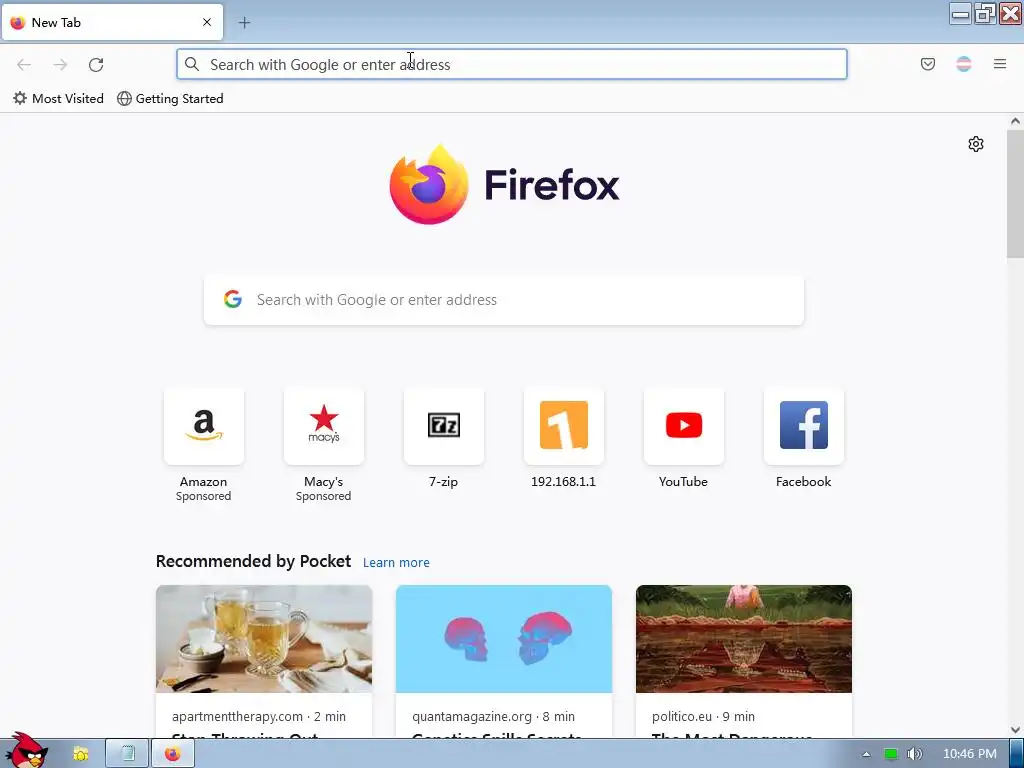The height and width of the screenshot is (768, 1024).
Task: Show hidden tray icons arrow
Action: [867, 754]
